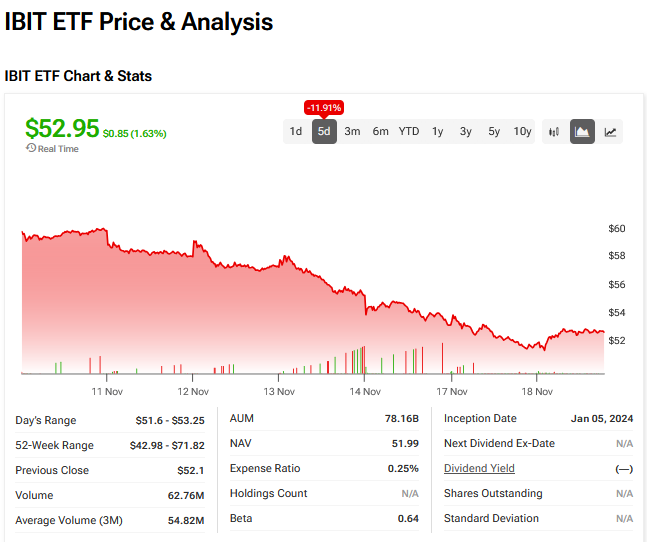Click the IBIT ETF Chart & Stats heading
Image resolution: width=647 pixels, height=542 pixels.
78,75
